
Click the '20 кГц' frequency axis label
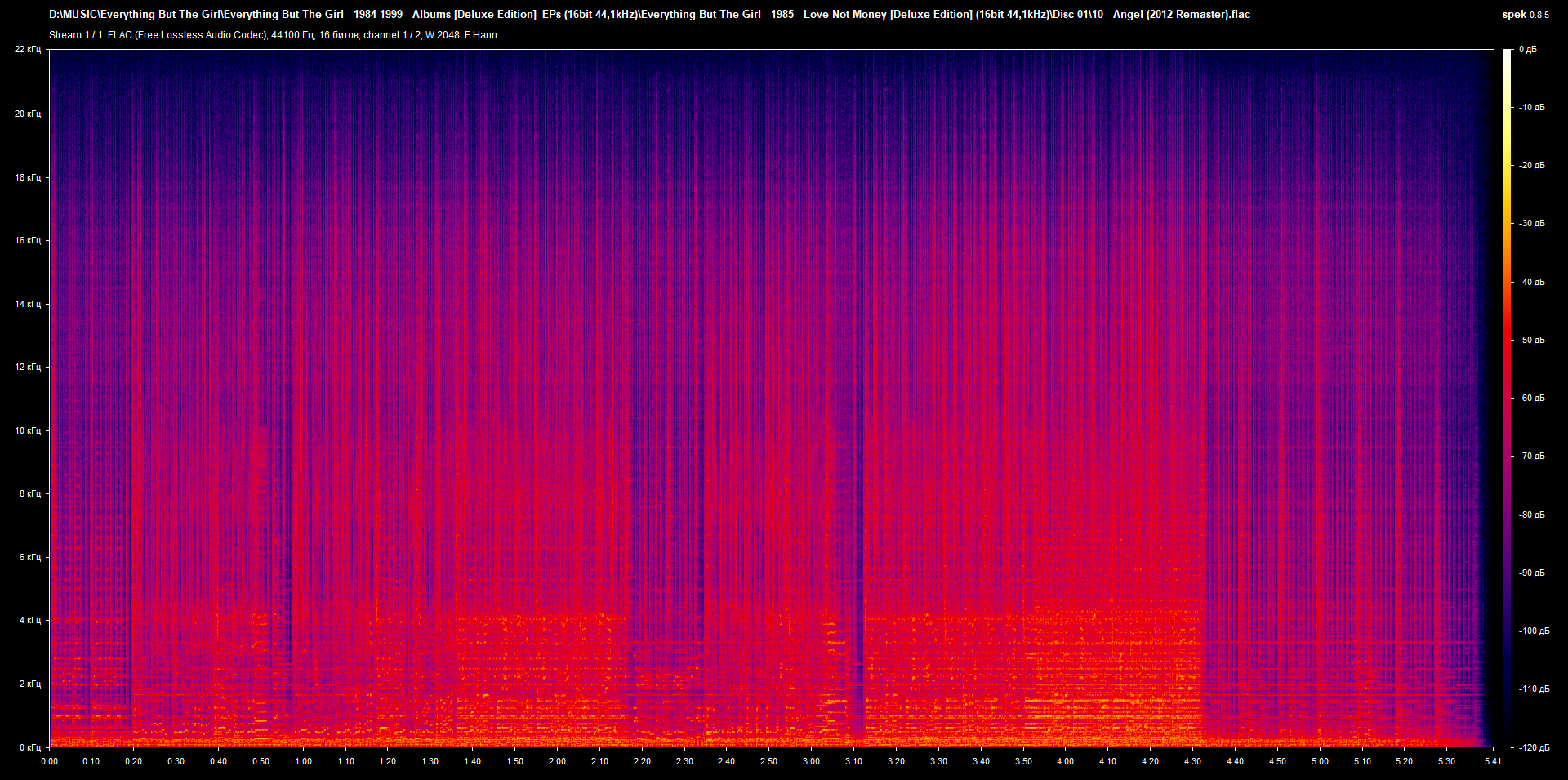28,114
